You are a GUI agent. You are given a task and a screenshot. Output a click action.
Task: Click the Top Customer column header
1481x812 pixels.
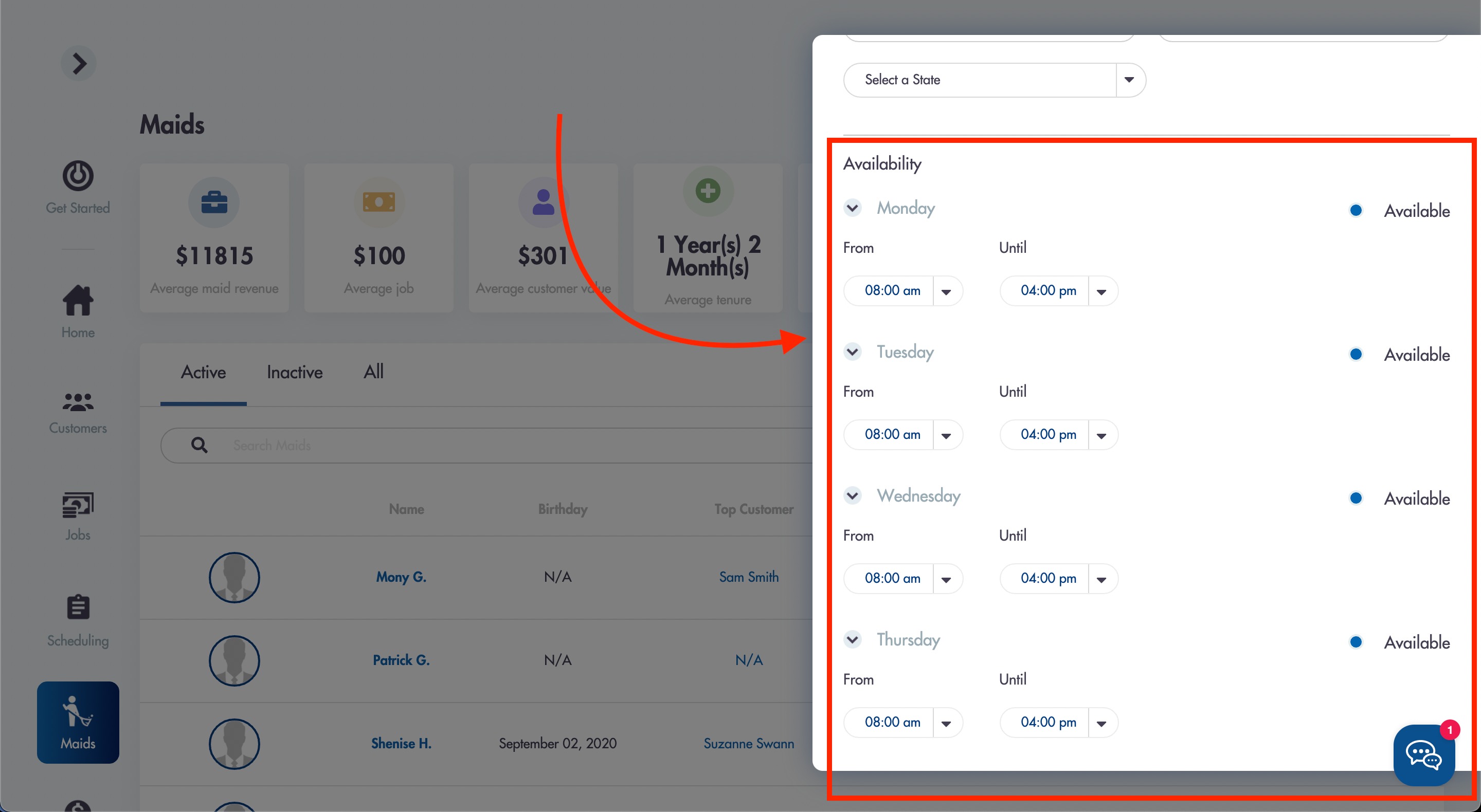[x=754, y=509]
